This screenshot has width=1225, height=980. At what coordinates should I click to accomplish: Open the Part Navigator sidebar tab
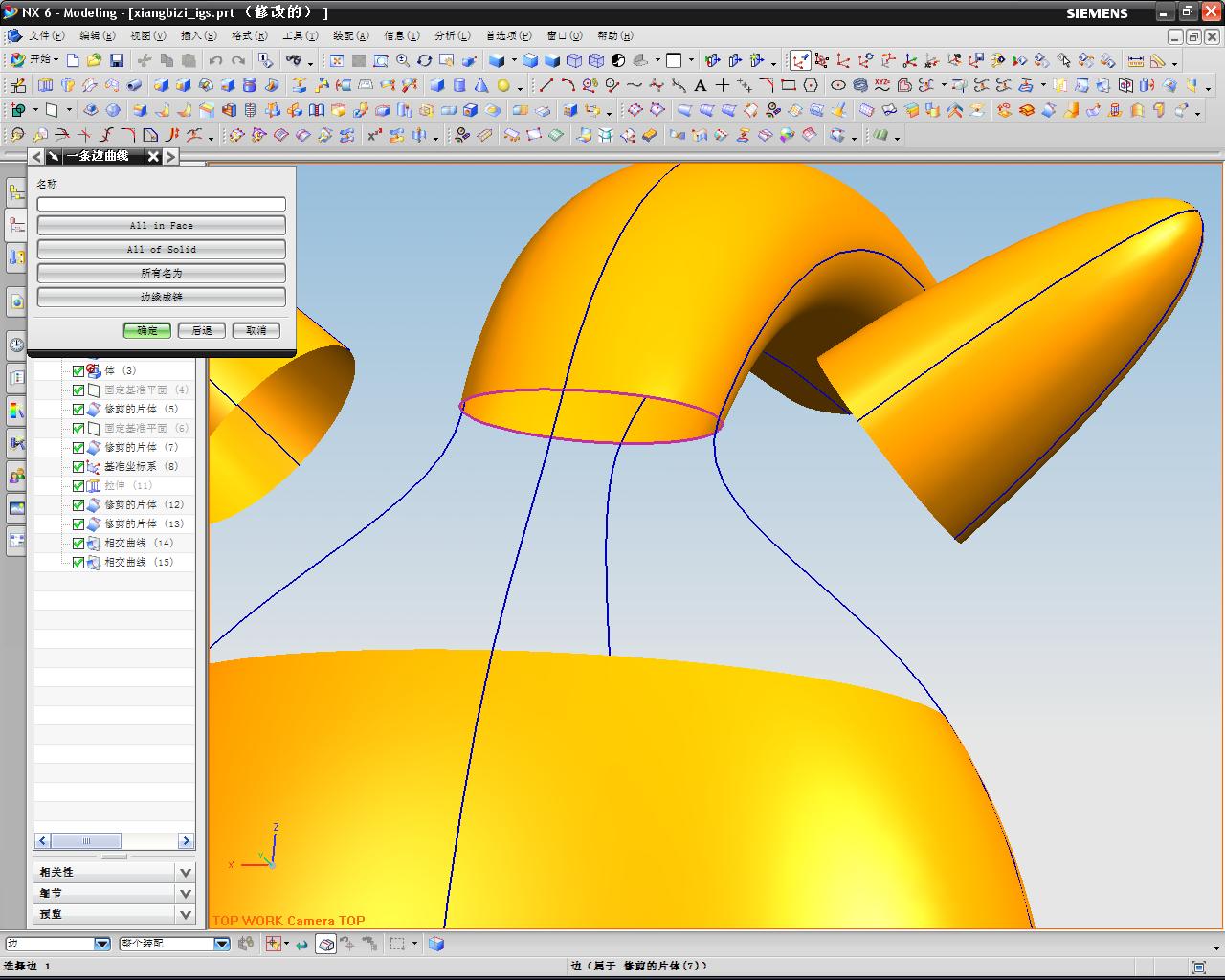coord(16,225)
